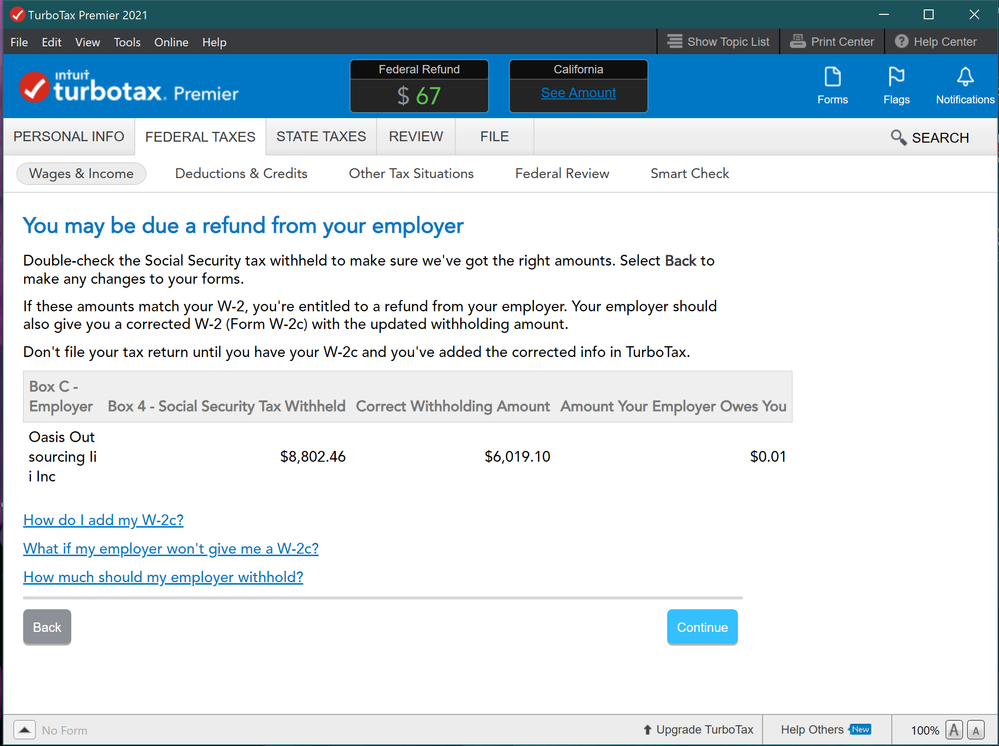The width and height of the screenshot is (999, 746).
Task: Open the Flags icon
Action: tap(896, 85)
